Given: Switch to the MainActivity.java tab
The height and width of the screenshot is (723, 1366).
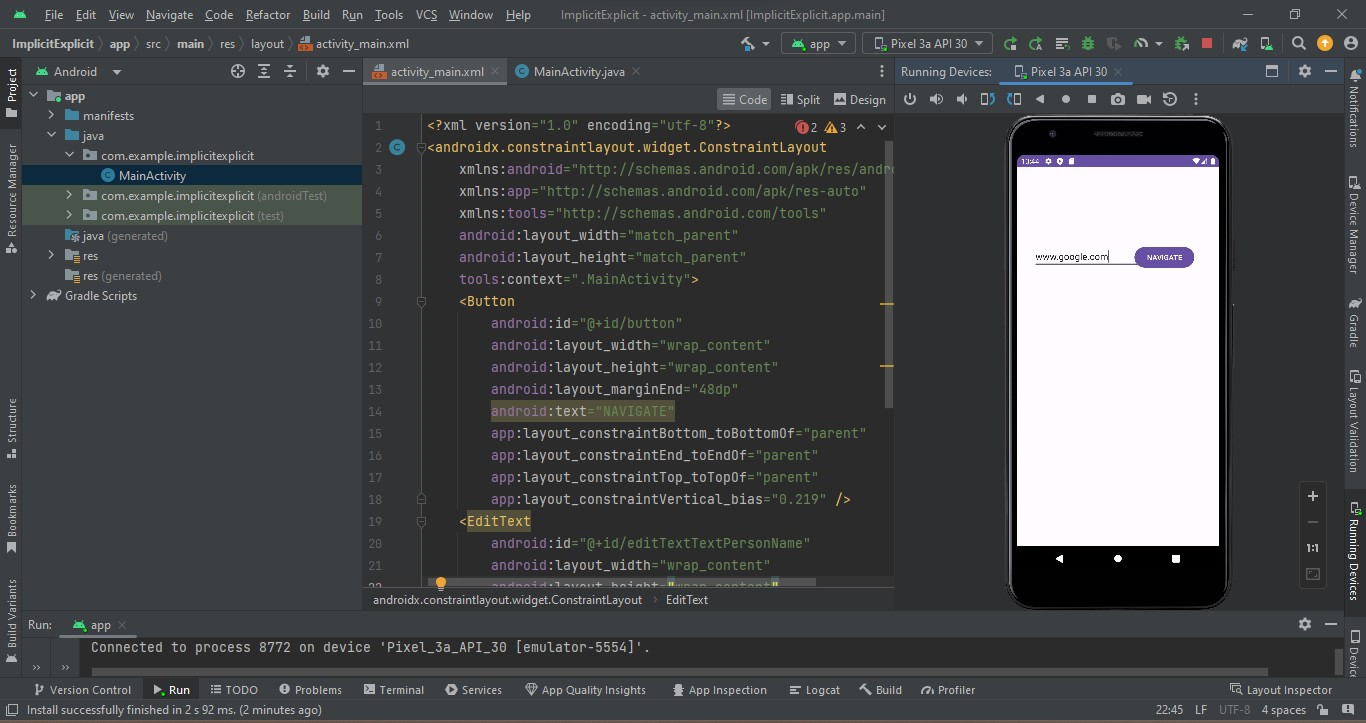Looking at the screenshot, I should 577,72.
